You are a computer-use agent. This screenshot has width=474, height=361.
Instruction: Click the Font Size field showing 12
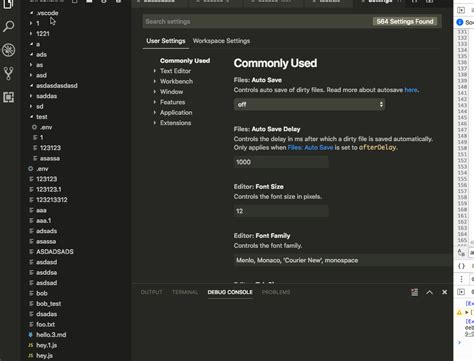point(281,211)
